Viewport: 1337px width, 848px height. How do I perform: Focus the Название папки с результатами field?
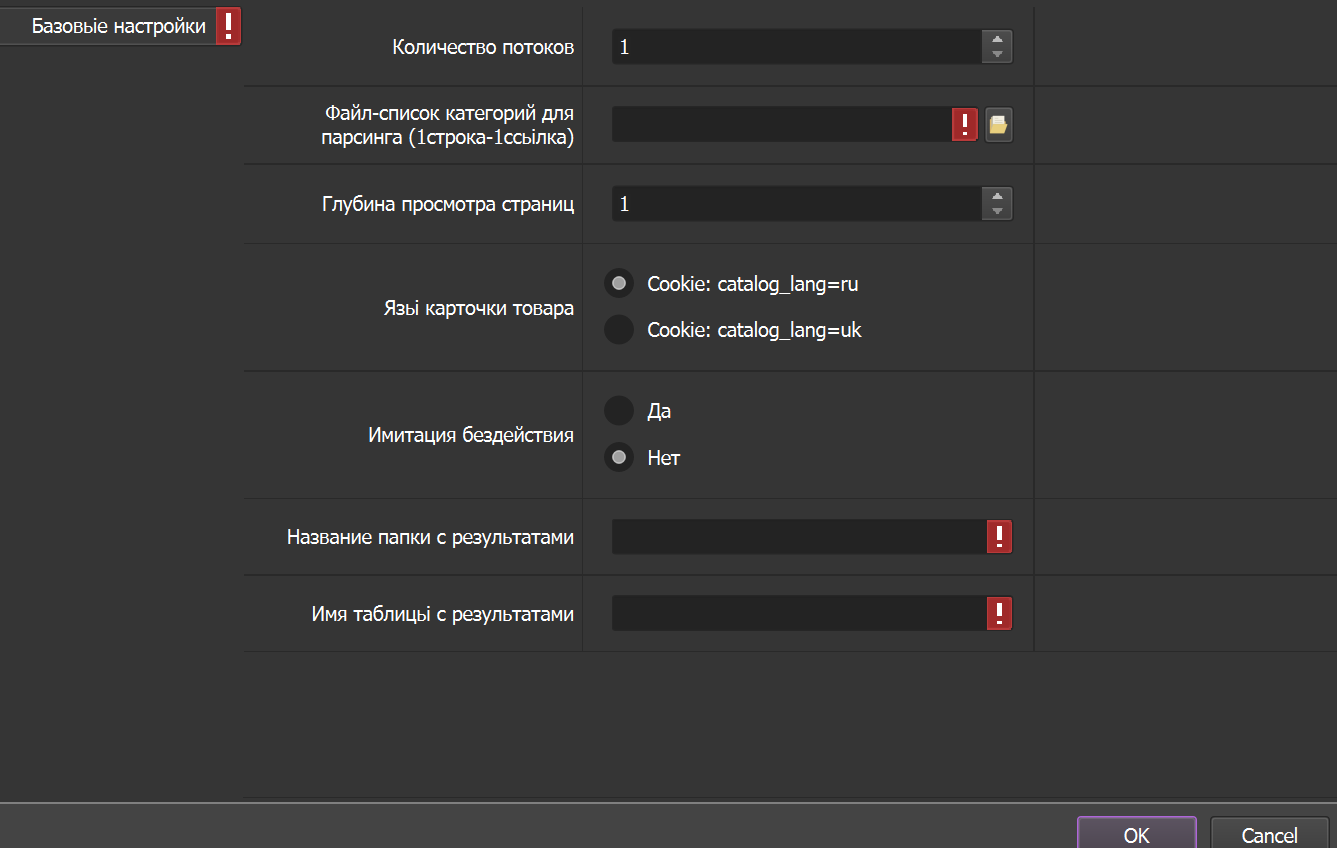pos(799,537)
